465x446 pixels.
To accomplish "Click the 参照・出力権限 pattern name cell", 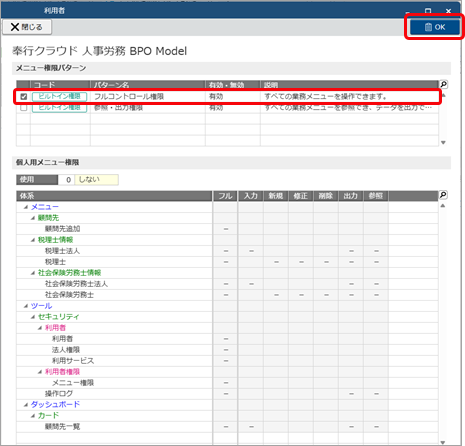I will (148, 108).
